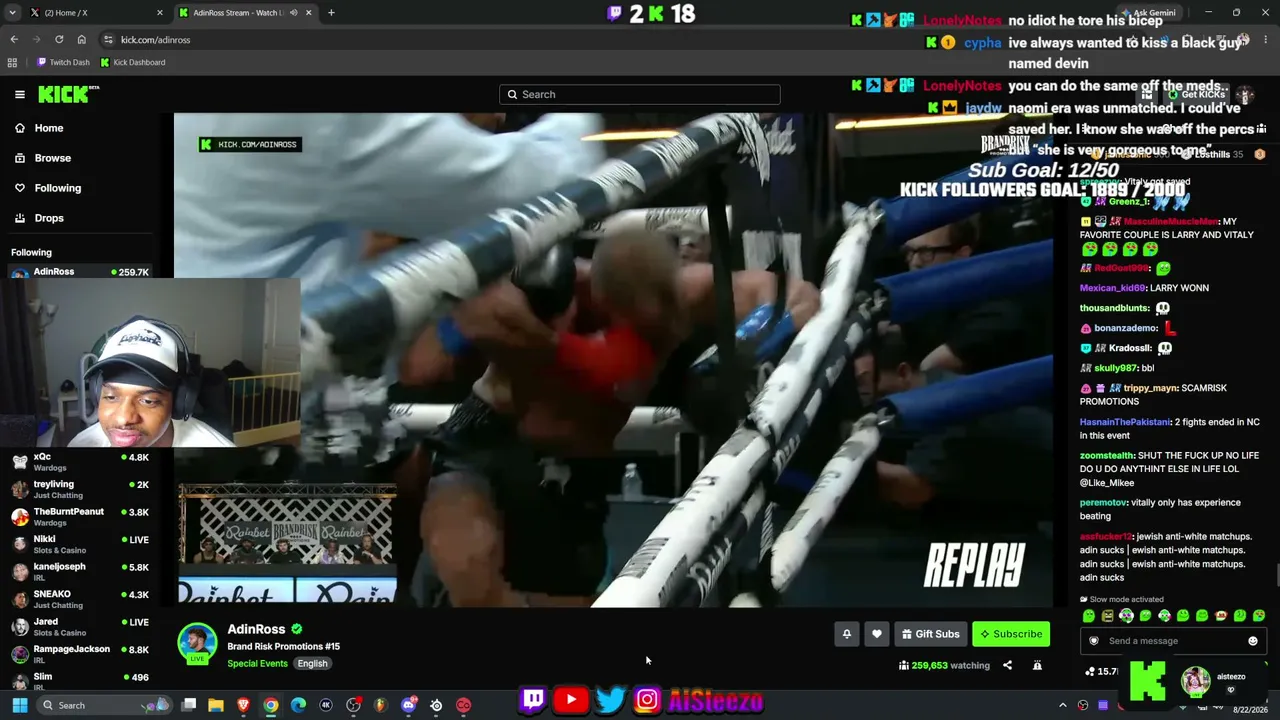The image size is (1280, 720).
Task: Click the English language tag
Action: tap(312, 663)
